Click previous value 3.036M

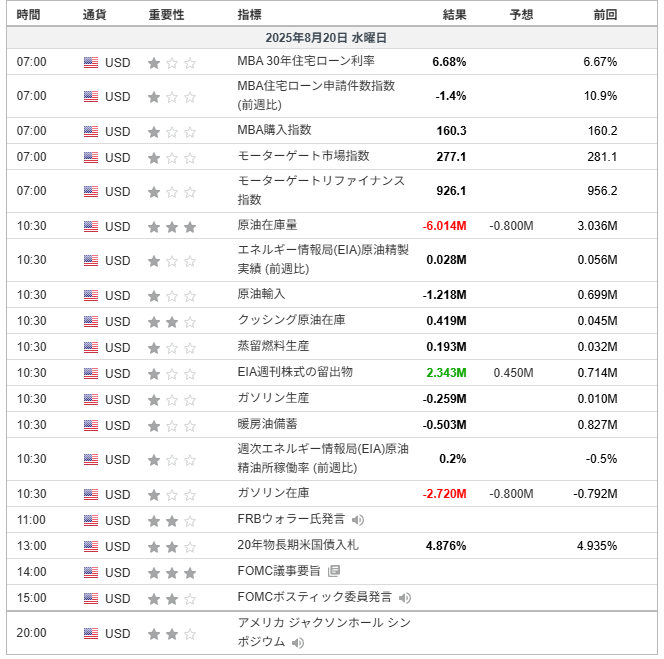point(597,226)
